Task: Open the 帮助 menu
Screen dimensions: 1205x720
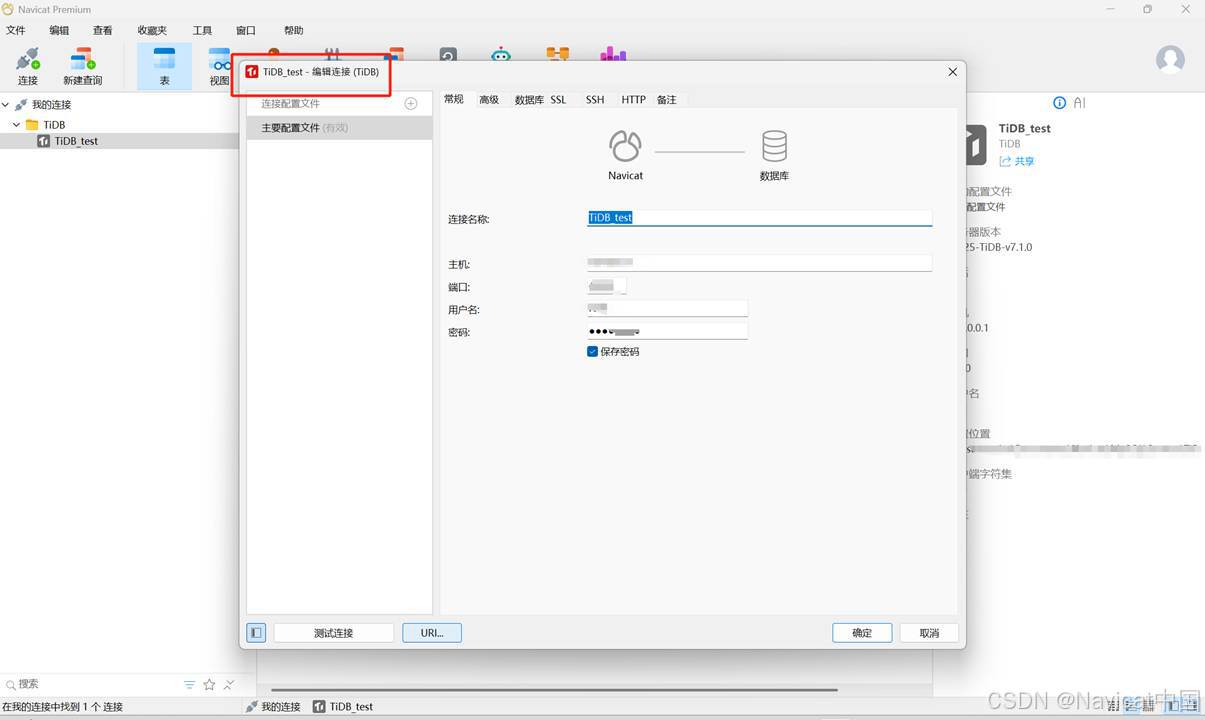Action: [x=294, y=31]
